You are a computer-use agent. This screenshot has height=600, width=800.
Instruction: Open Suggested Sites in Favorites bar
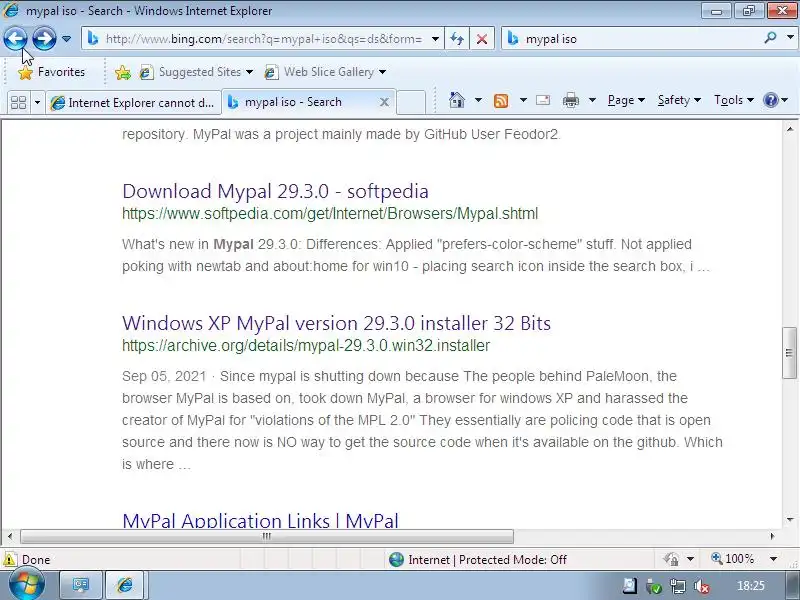click(x=196, y=72)
